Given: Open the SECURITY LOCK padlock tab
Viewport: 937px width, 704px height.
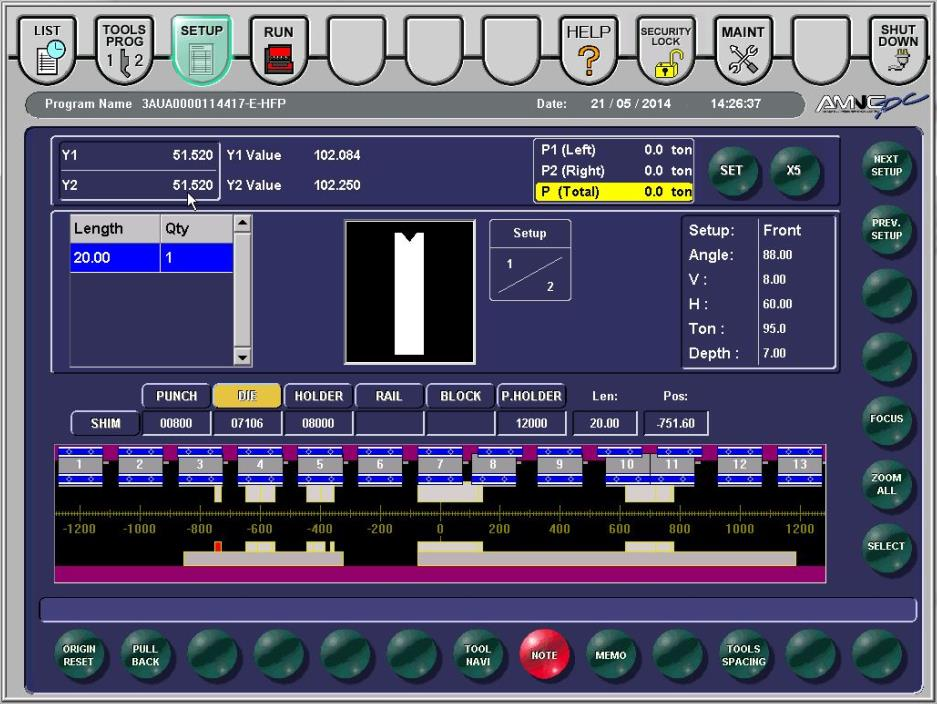Looking at the screenshot, I should pyautogui.click(x=666, y=51).
